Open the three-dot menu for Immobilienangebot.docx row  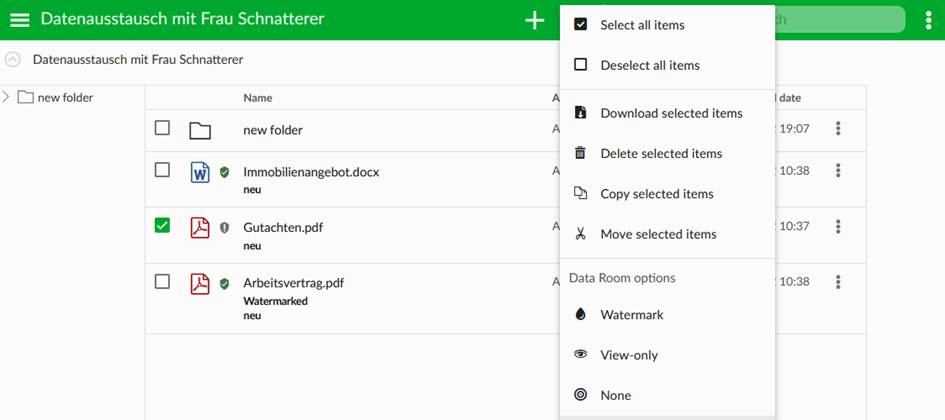(838, 171)
